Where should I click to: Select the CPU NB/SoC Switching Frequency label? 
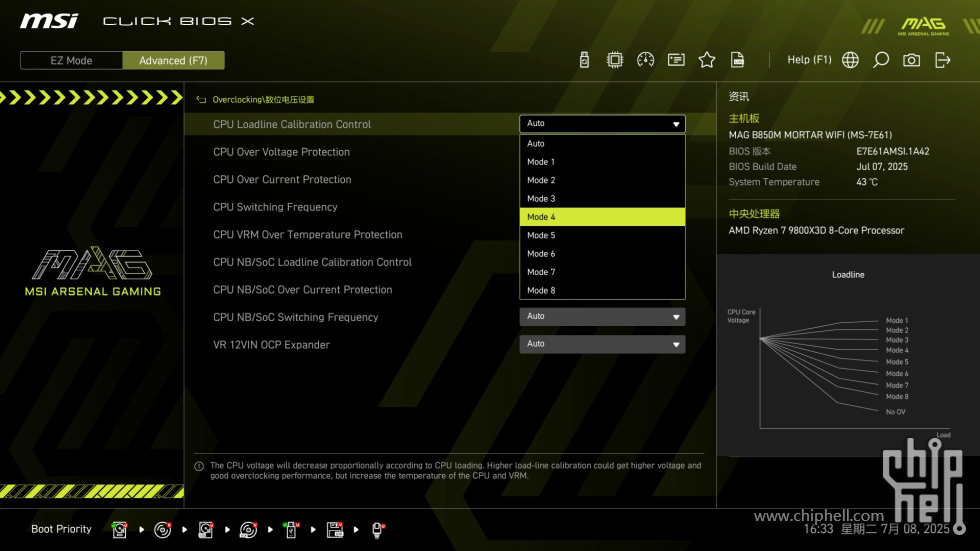pos(296,317)
